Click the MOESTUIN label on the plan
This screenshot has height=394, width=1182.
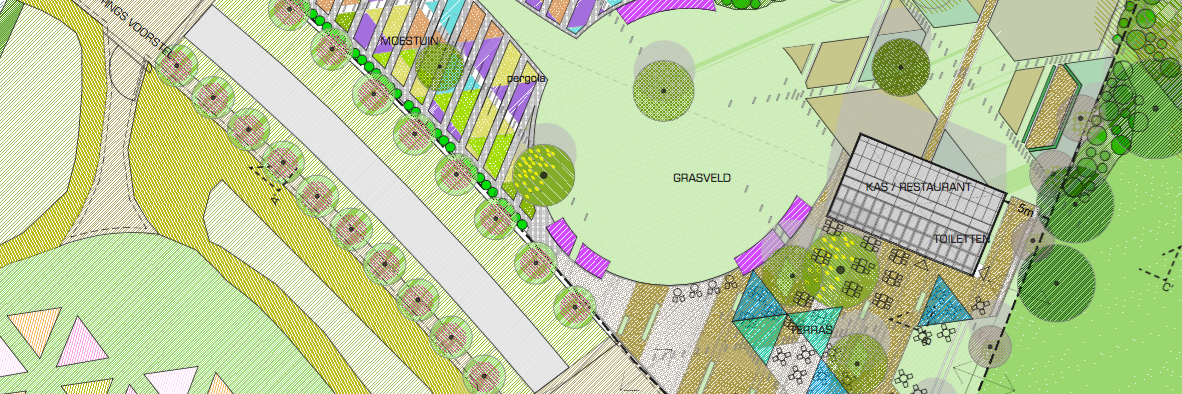pos(409,41)
